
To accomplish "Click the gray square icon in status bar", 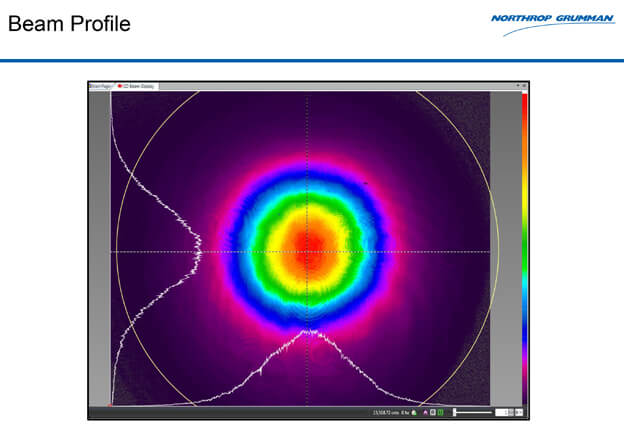I will click(433, 412).
